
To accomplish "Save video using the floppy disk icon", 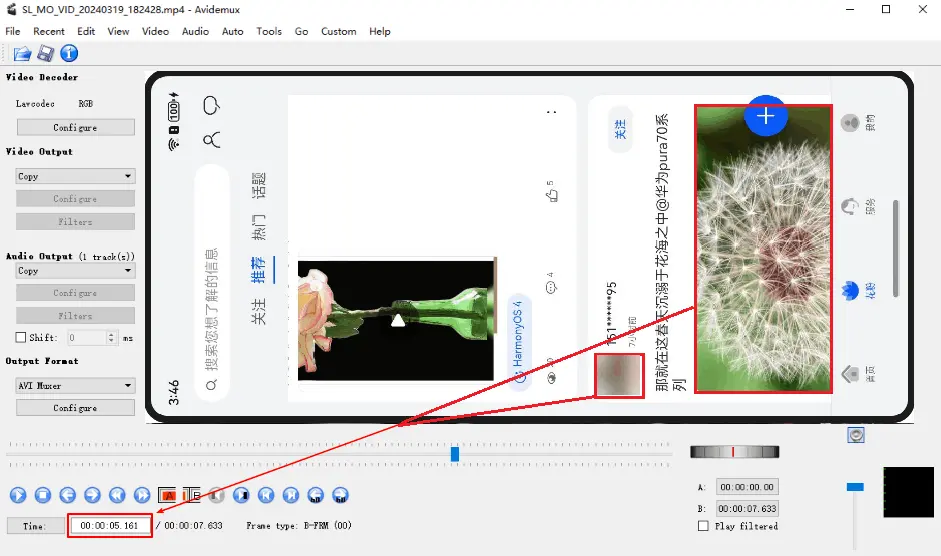I will coord(46,53).
